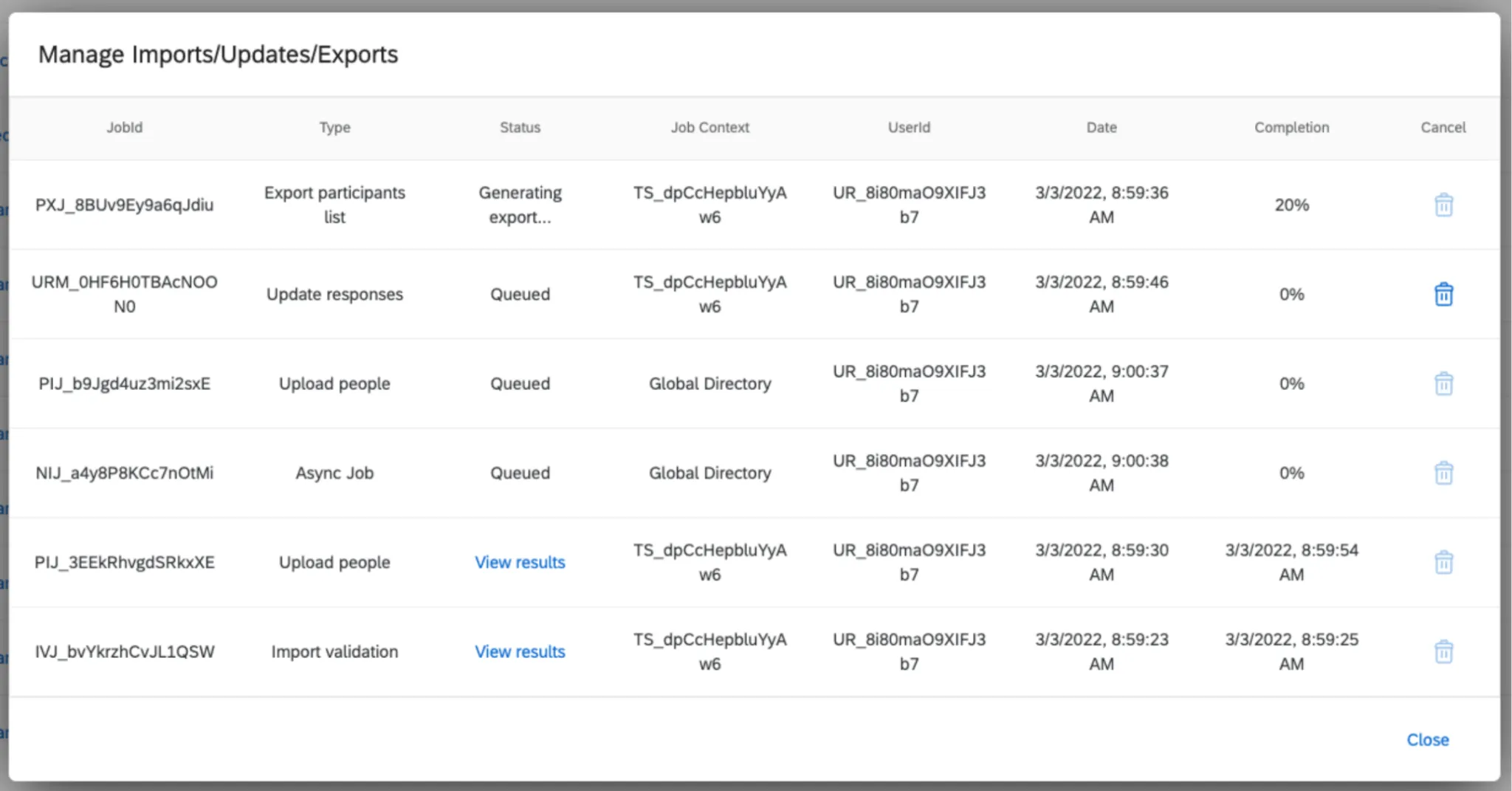Click the Type column header
1512x791 pixels.
[334, 127]
